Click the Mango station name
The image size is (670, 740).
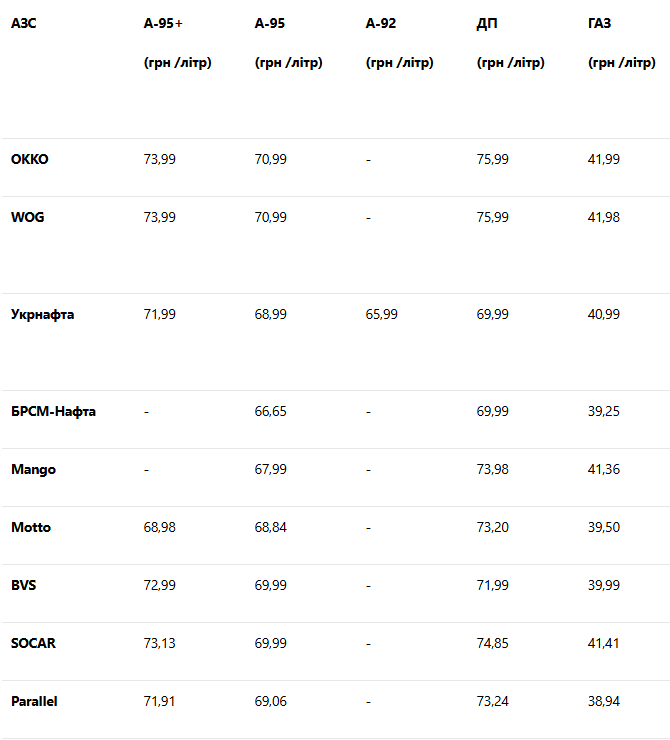coord(34,469)
